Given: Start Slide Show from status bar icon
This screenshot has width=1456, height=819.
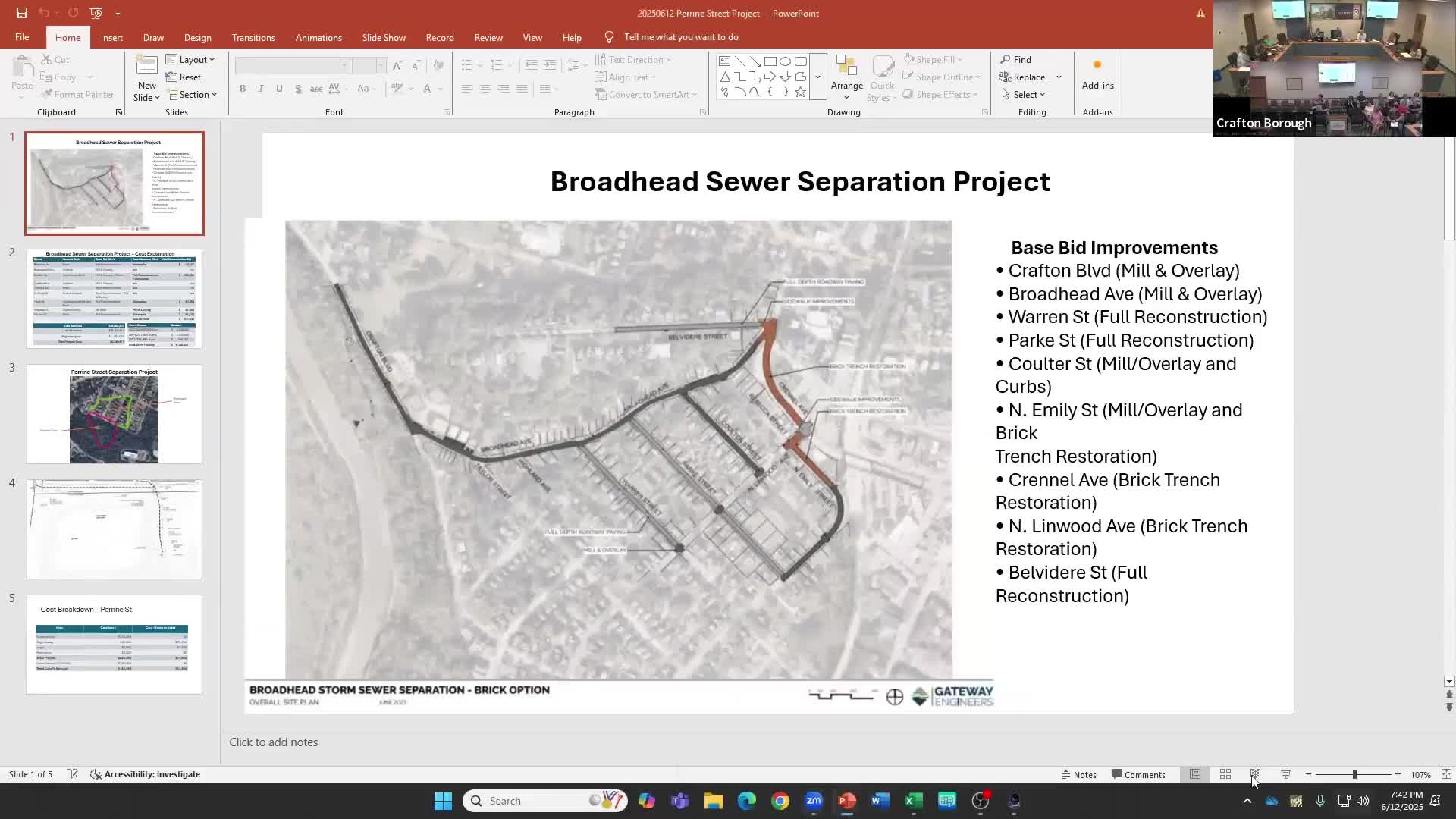Looking at the screenshot, I should coord(1285,774).
